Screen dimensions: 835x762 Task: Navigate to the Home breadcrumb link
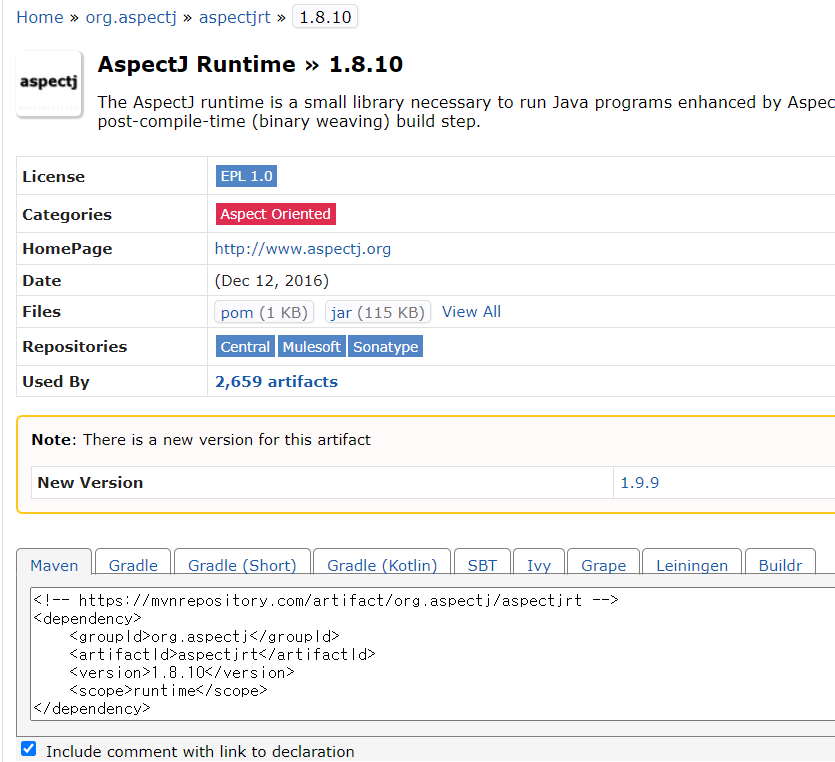coord(40,17)
